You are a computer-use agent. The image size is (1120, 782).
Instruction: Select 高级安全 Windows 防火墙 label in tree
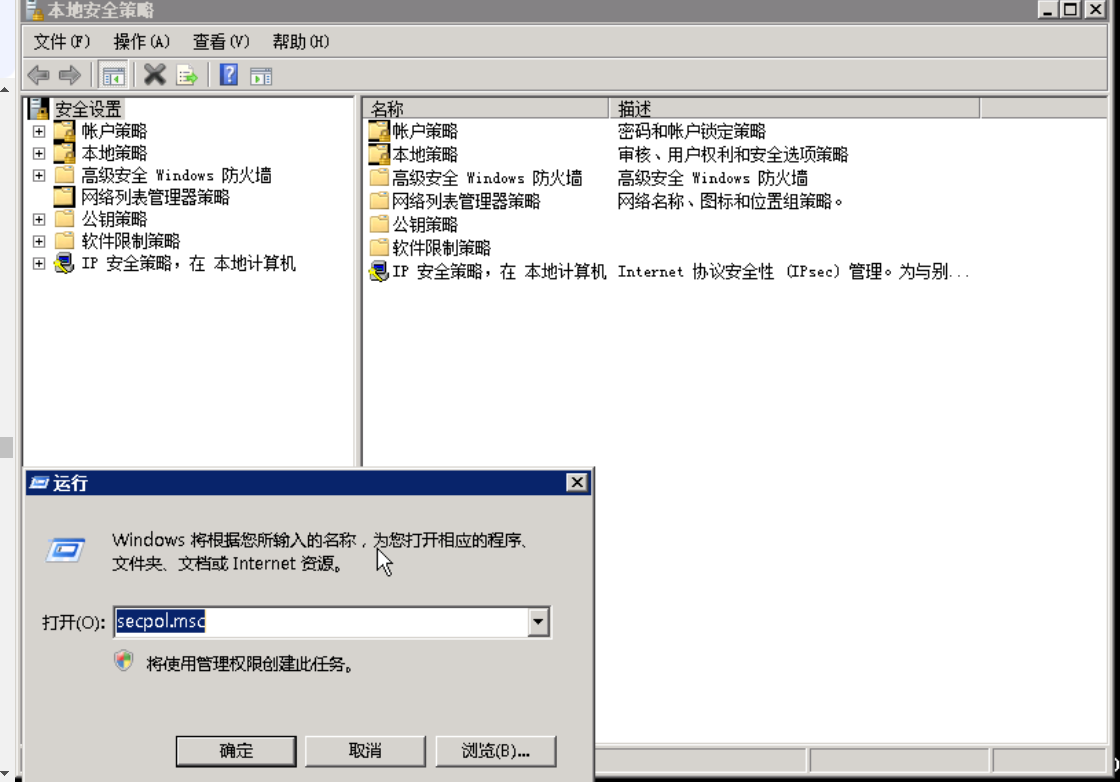(x=176, y=175)
